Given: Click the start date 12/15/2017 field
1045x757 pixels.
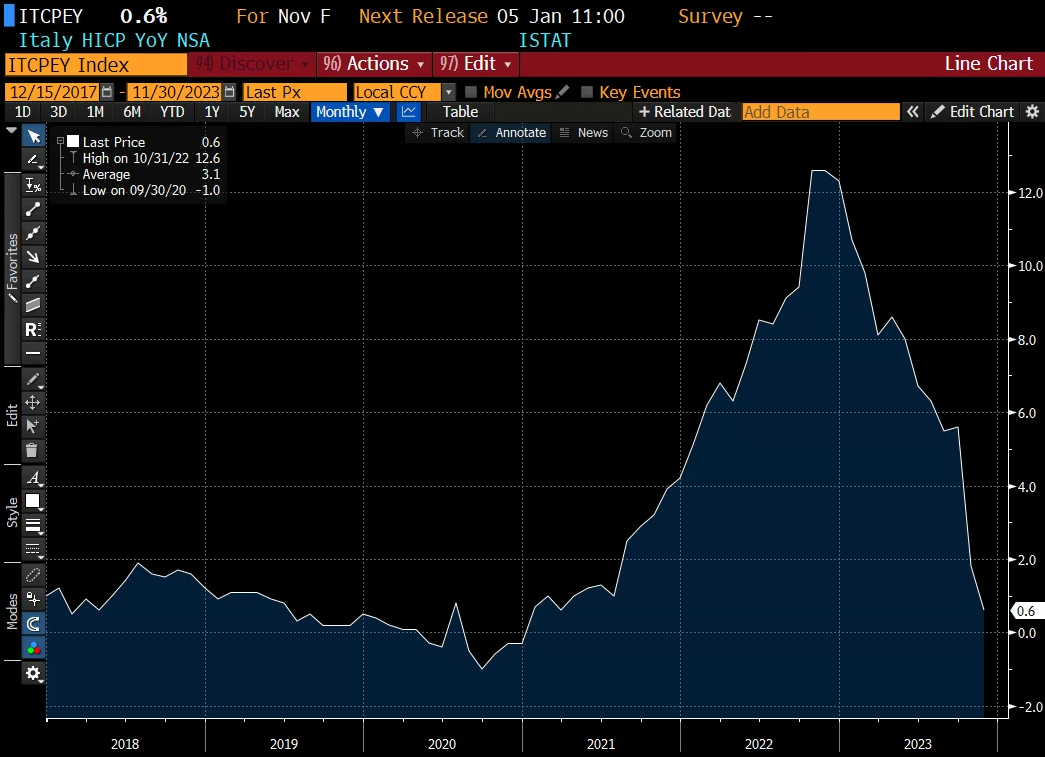Looking at the screenshot, I should (52, 92).
